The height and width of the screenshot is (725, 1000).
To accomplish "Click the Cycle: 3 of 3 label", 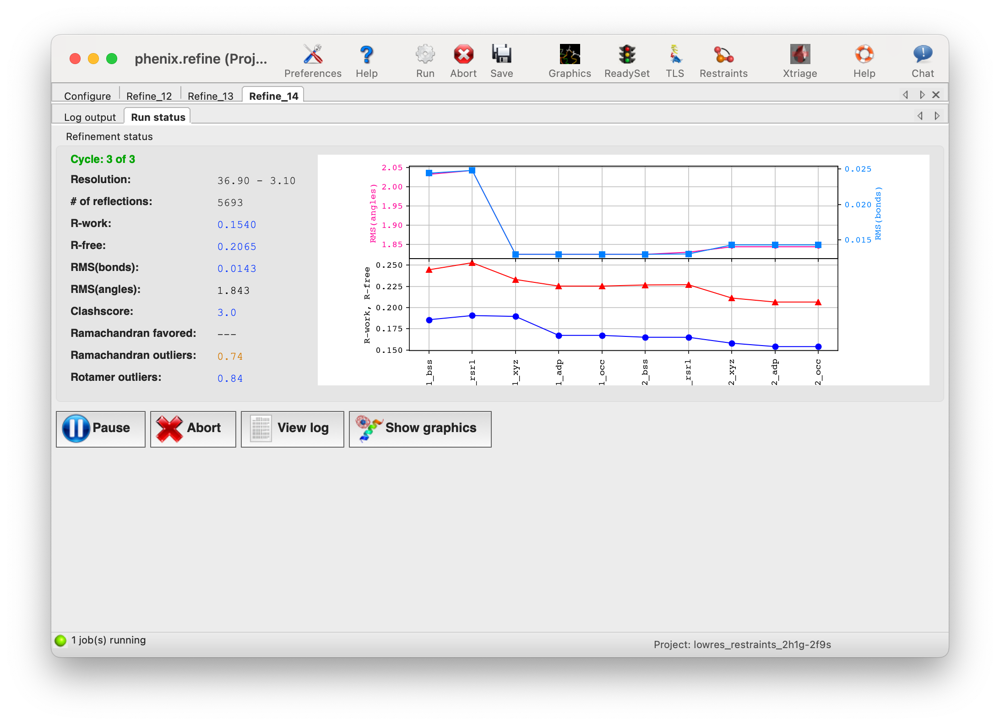I will click(103, 159).
